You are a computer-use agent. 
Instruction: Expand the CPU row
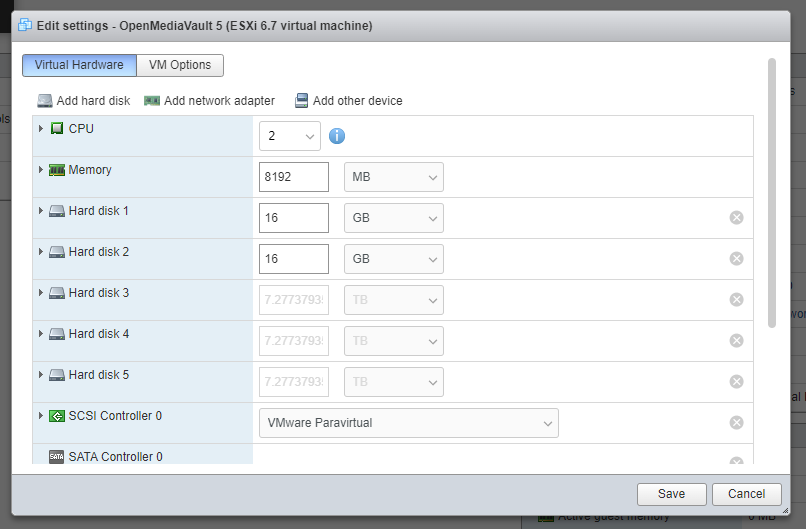[41, 129]
